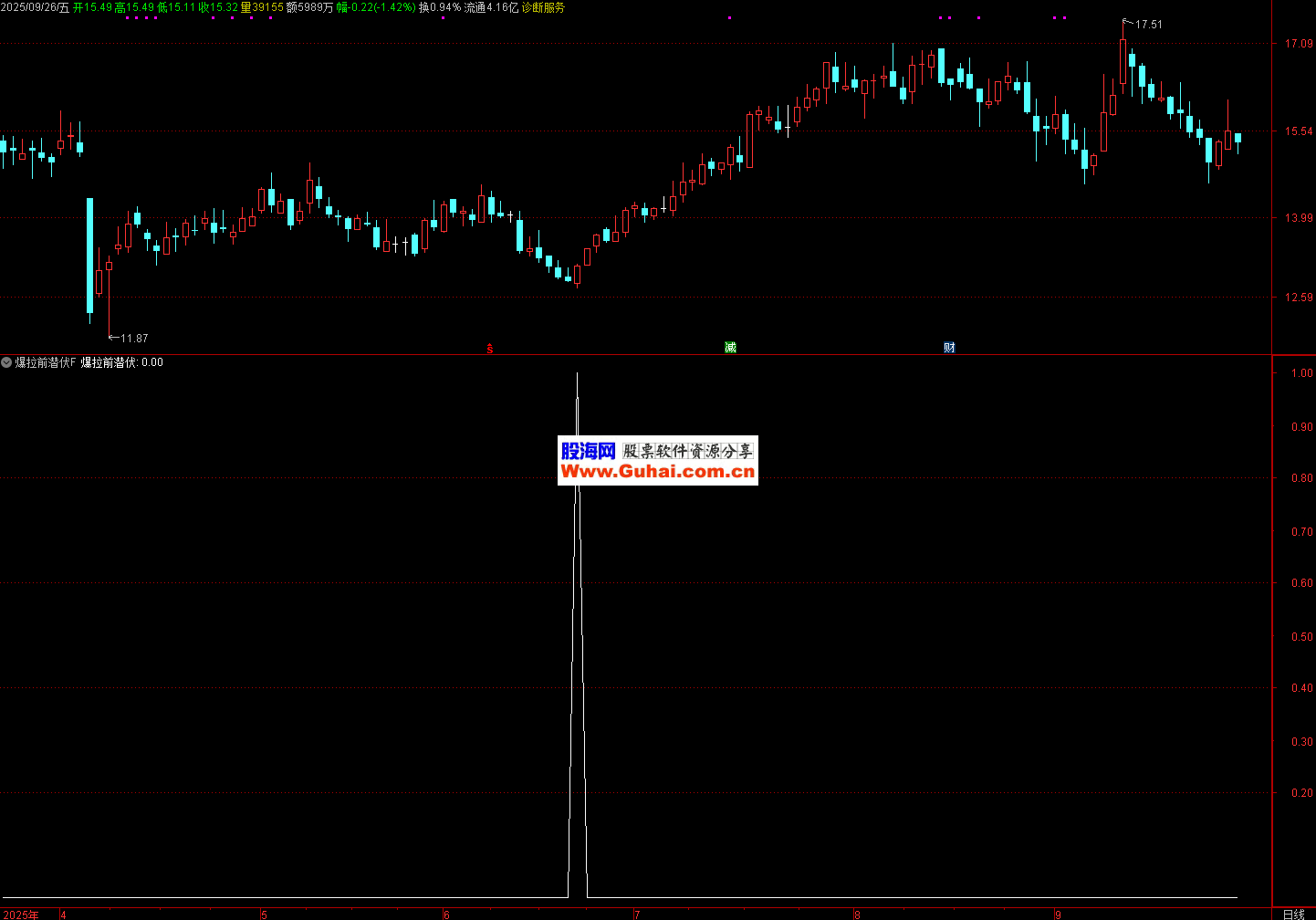Click the indicator spike peak line

[577, 383]
